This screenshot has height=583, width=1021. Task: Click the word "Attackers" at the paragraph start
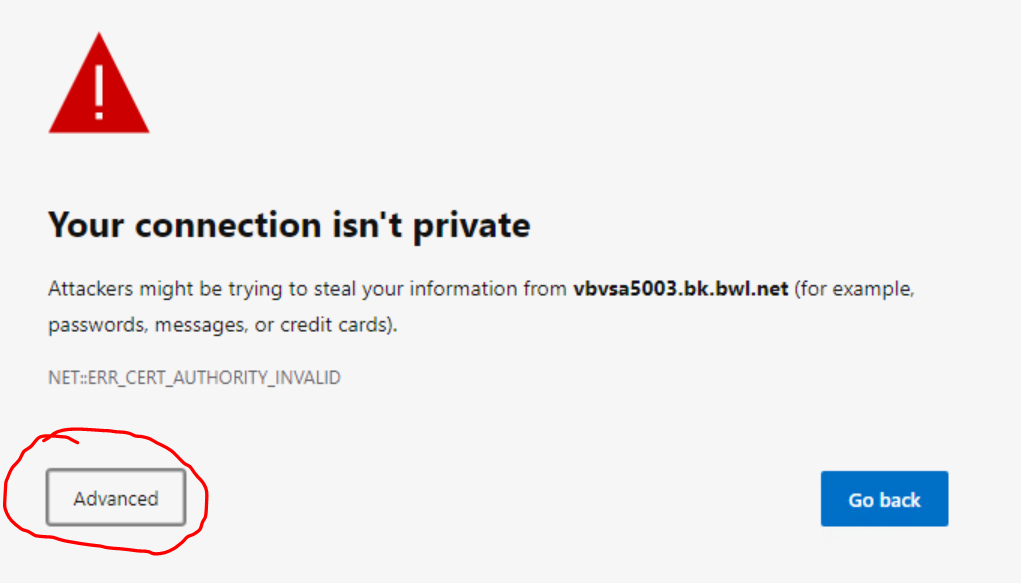pyautogui.click(x=91, y=289)
